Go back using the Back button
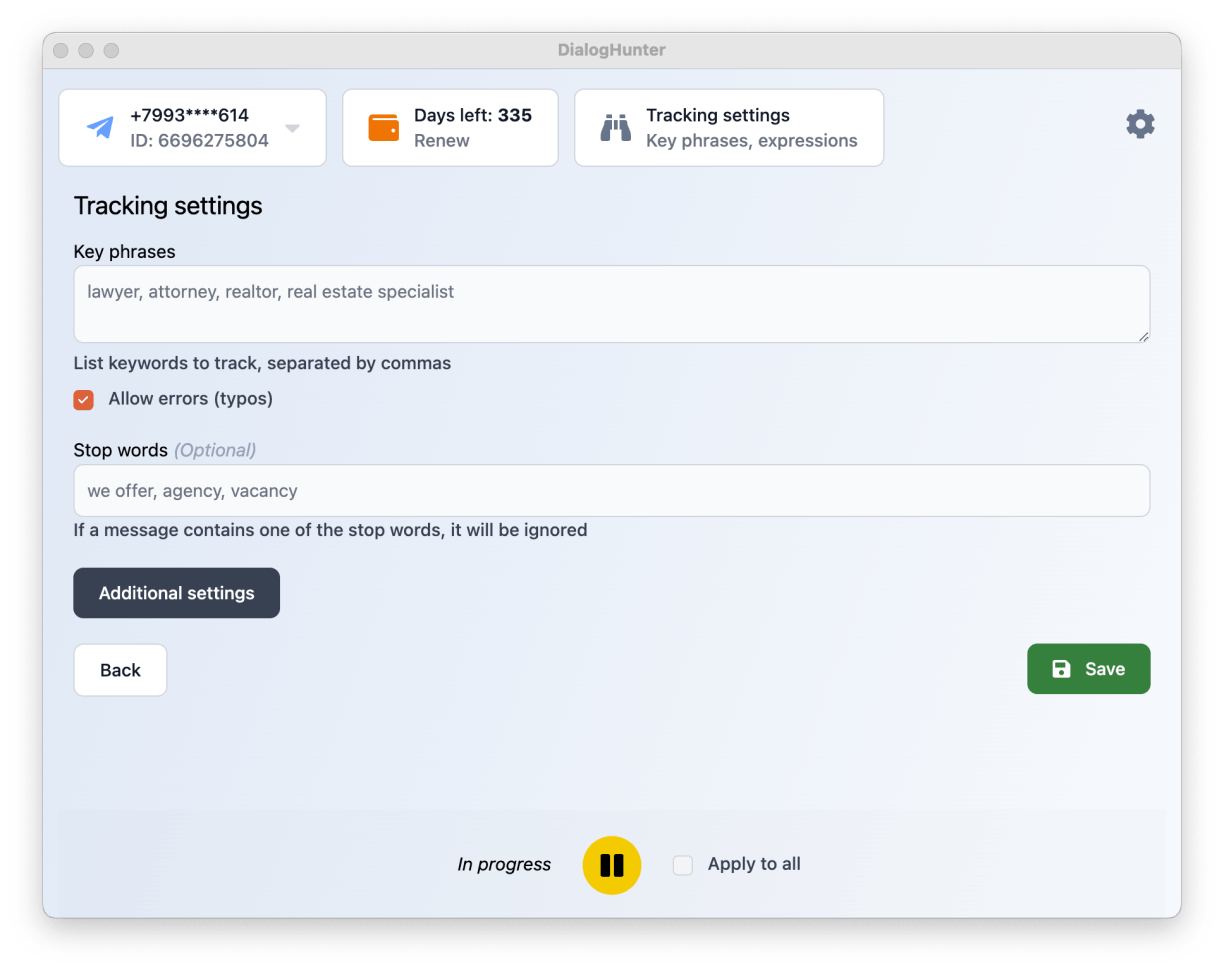This screenshot has width=1224, height=971. tap(120, 670)
